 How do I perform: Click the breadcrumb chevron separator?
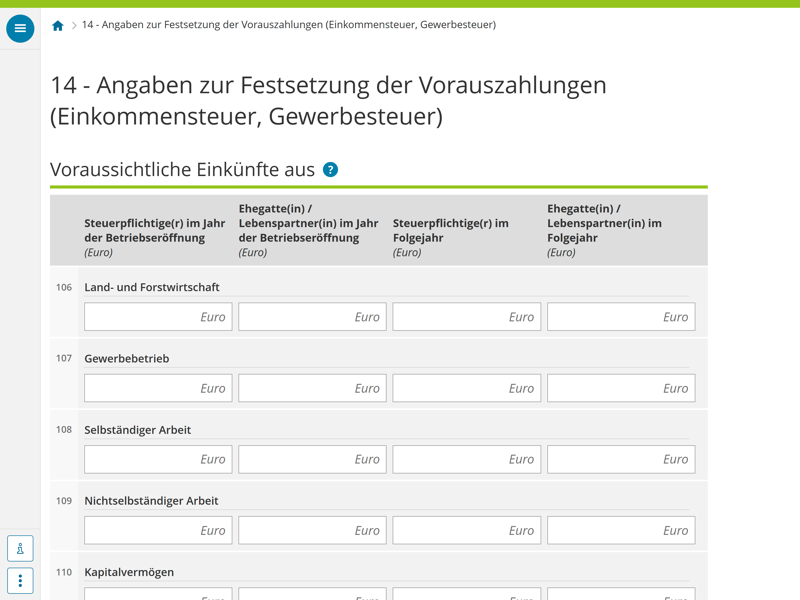(x=73, y=26)
